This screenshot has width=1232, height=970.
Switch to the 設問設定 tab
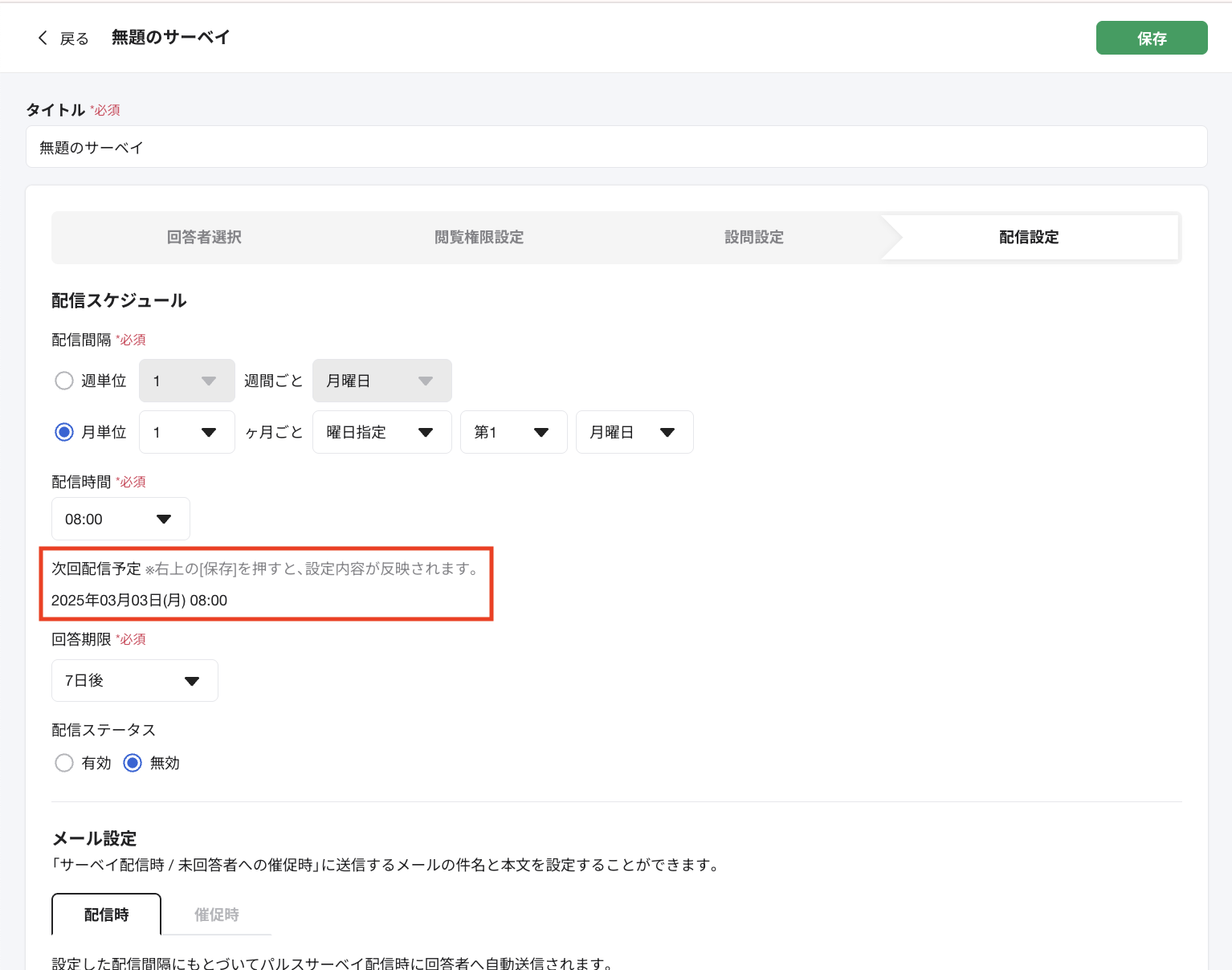pos(753,237)
